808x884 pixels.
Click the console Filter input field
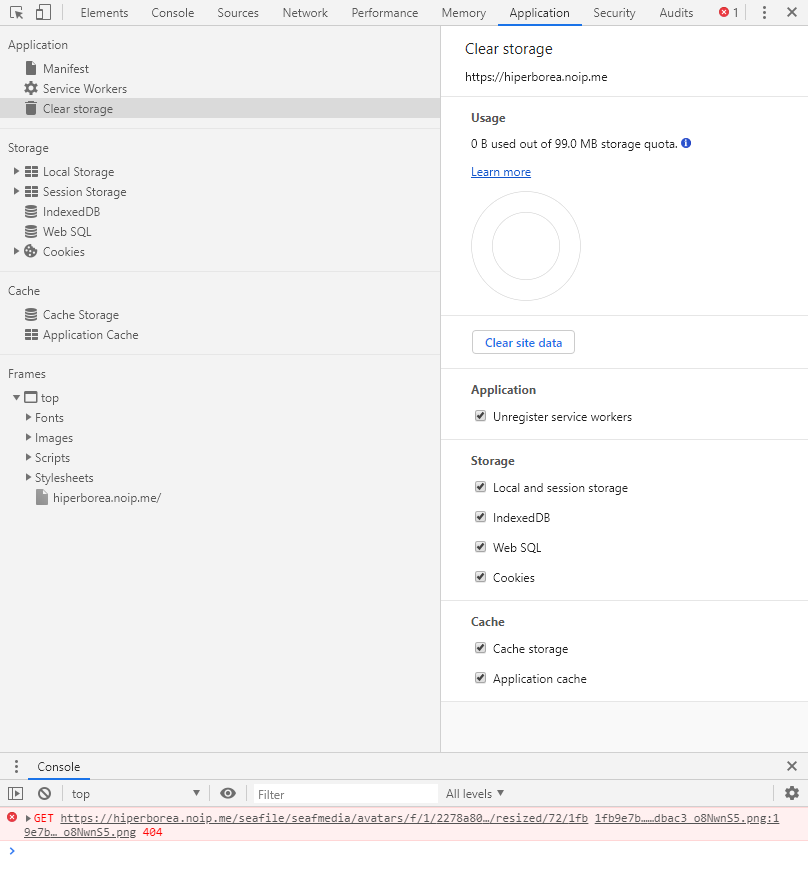tap(345, 794)
